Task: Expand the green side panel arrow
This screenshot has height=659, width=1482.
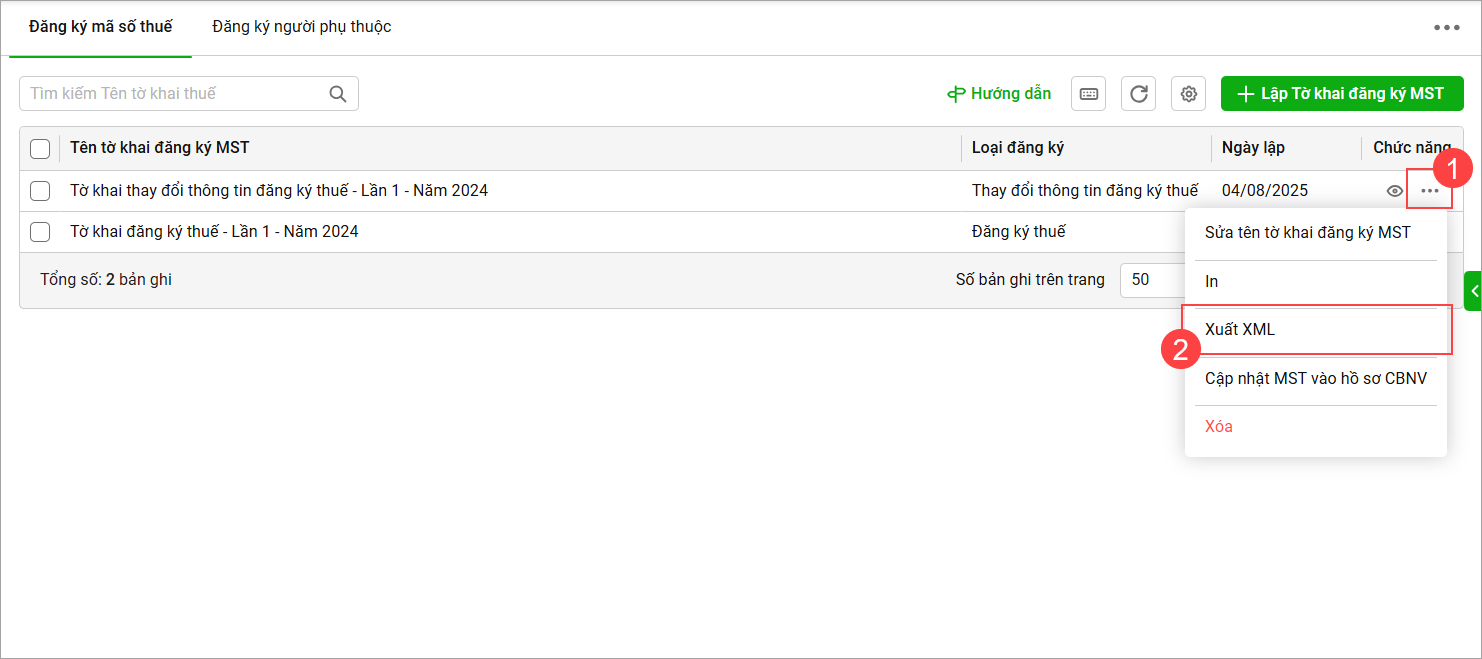Action: point(1473,291)
